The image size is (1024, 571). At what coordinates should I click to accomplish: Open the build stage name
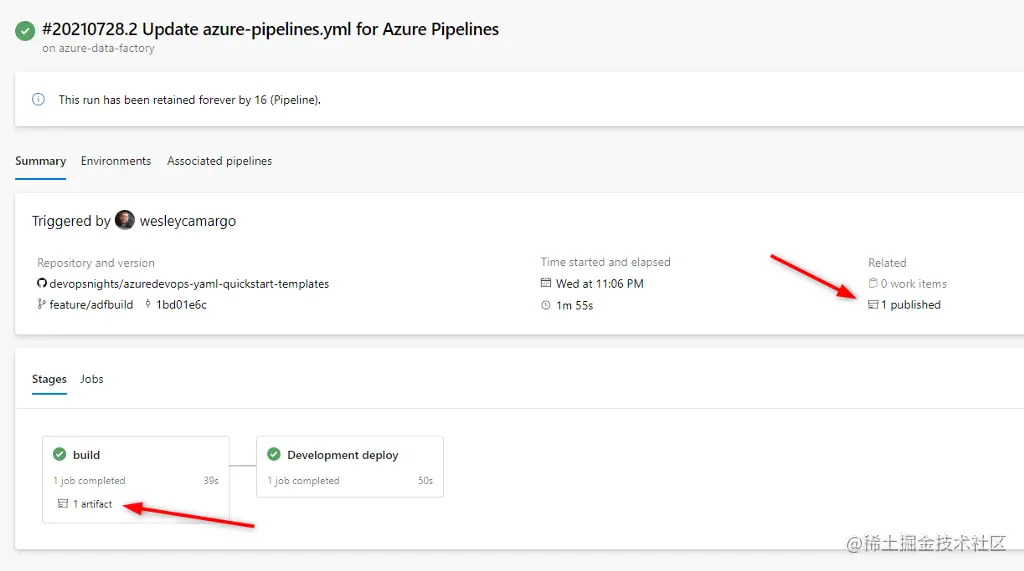(86, 455)
